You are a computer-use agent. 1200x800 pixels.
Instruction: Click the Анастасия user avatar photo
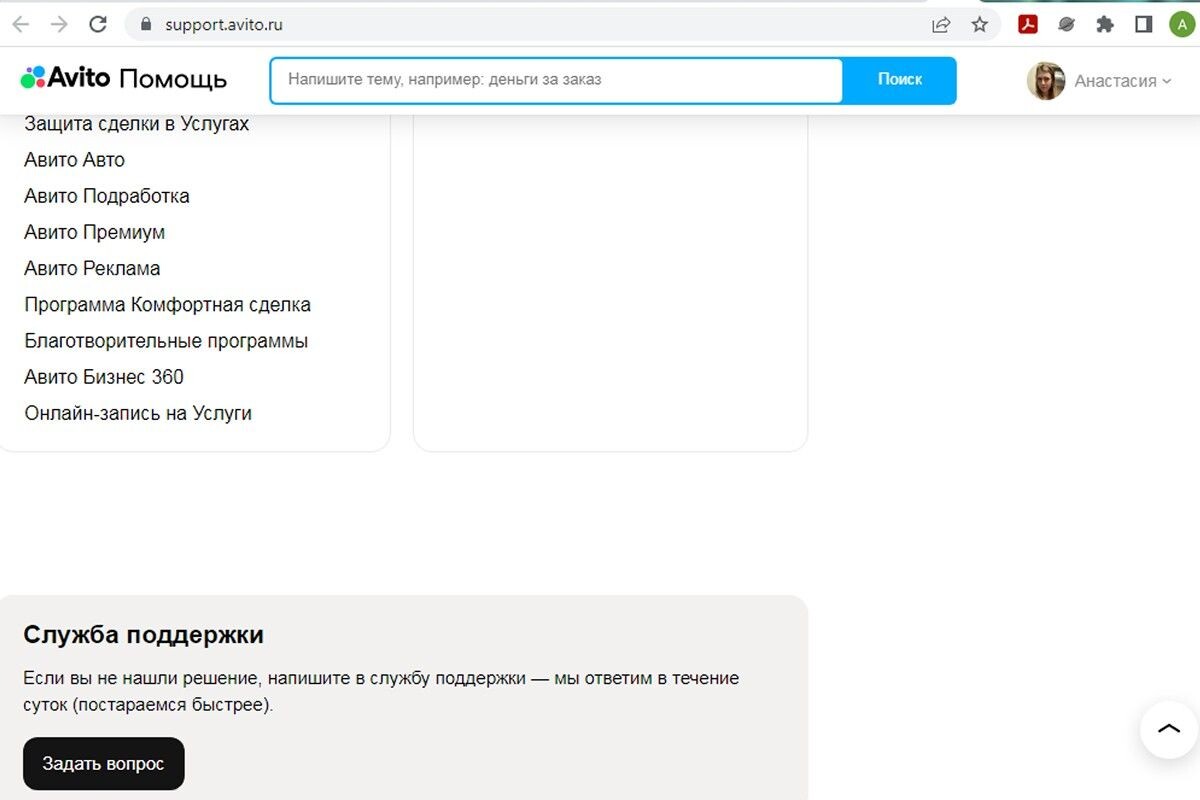click(1045, 81)
